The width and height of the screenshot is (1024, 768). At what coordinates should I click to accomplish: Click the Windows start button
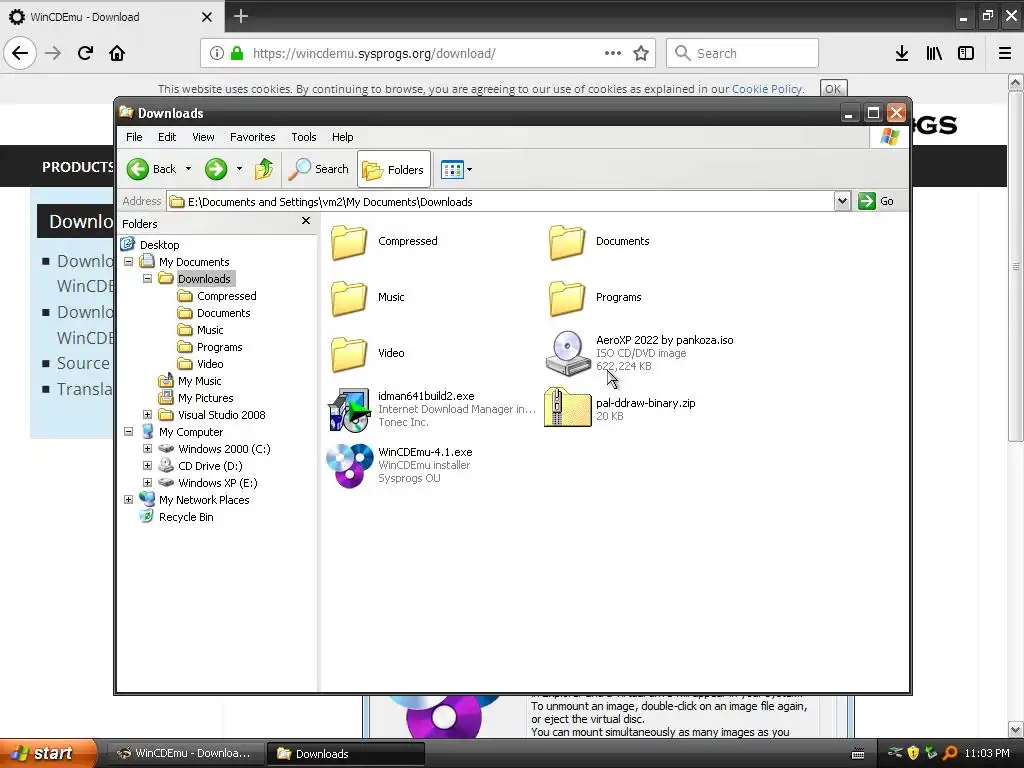[x=47, y=753]
